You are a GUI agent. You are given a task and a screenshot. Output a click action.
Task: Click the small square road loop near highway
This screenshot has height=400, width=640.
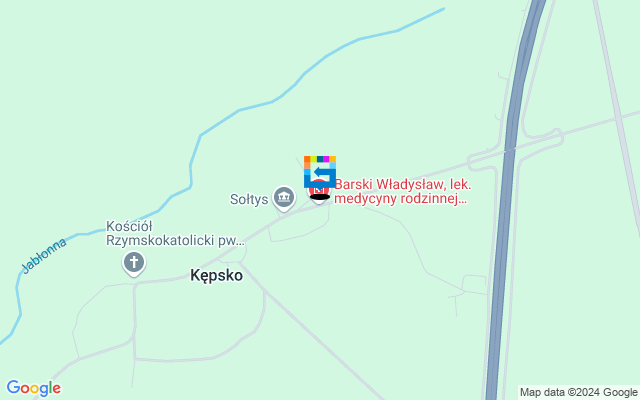475,284
